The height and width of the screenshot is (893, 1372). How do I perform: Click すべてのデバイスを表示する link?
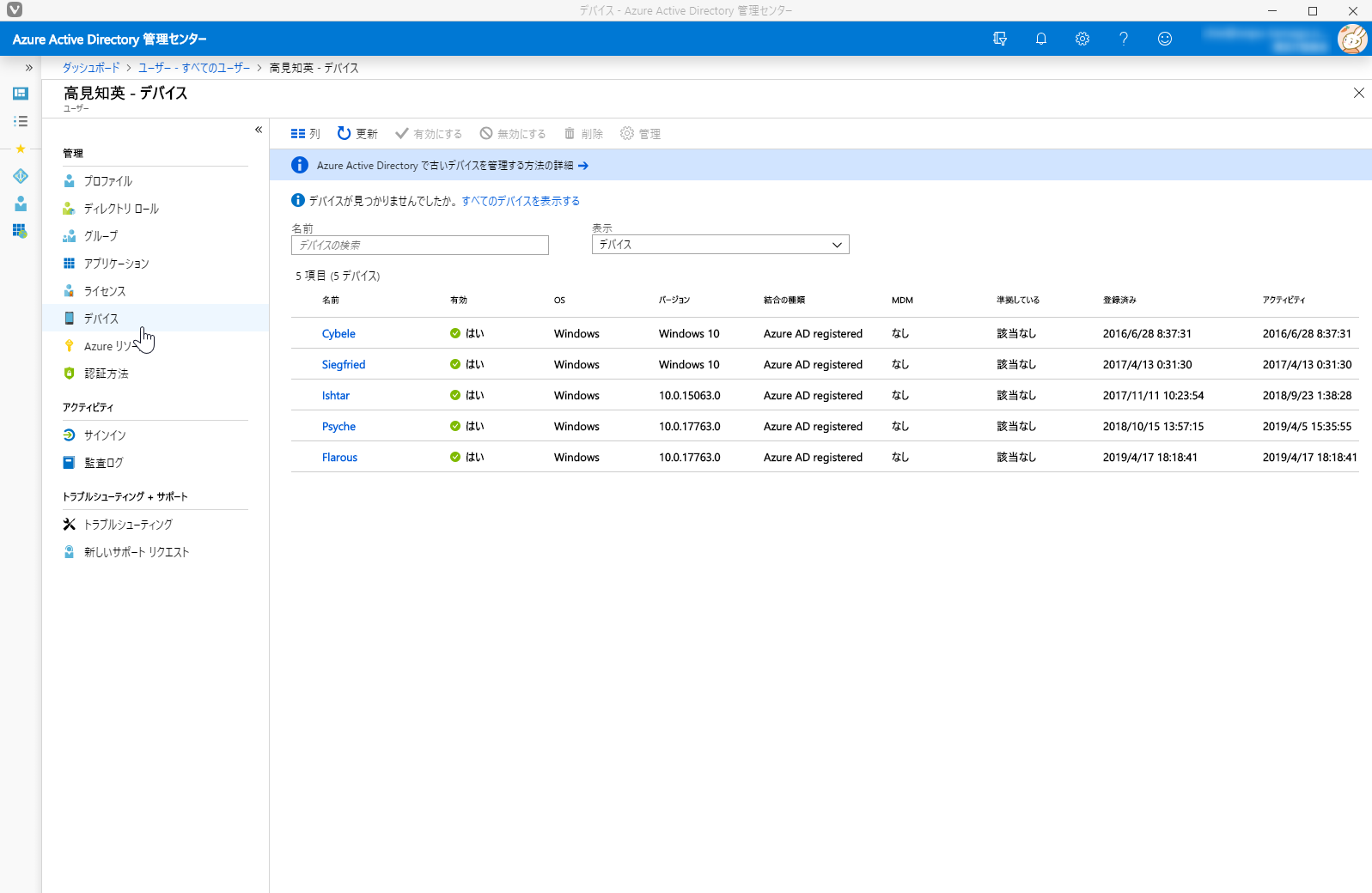521,201
